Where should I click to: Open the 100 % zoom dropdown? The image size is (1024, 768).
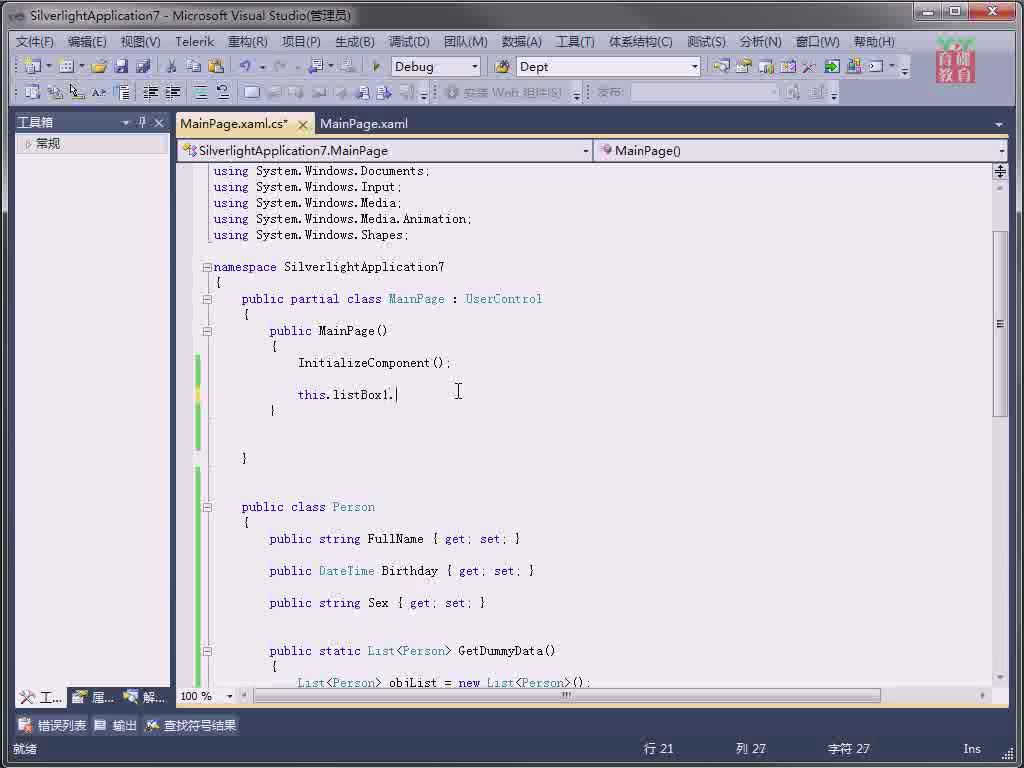pos(229,696)
